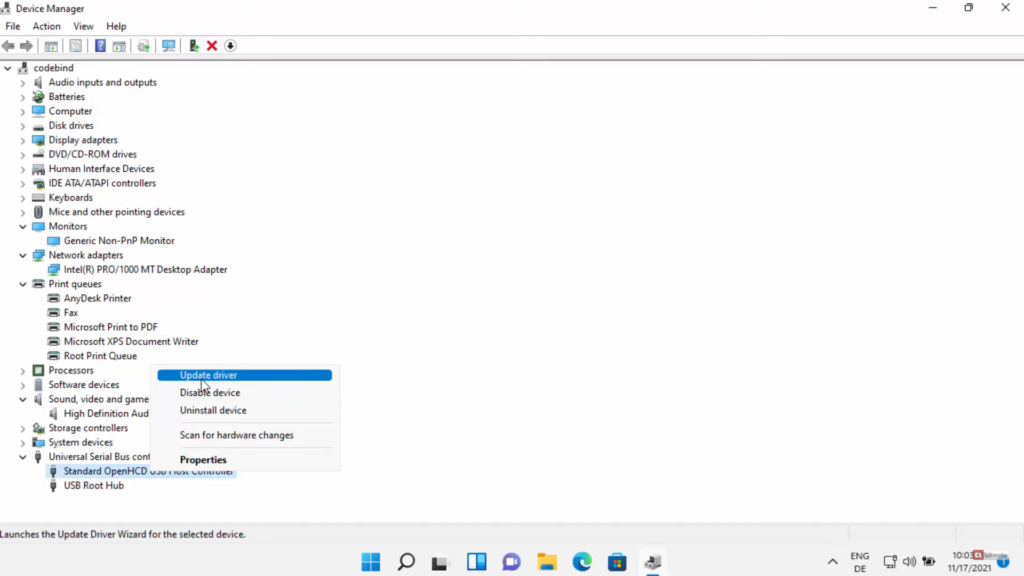The width and height of the screenshot is (1024, 576).
Task: Collapse the root codebind node
Action: (8, 68)
